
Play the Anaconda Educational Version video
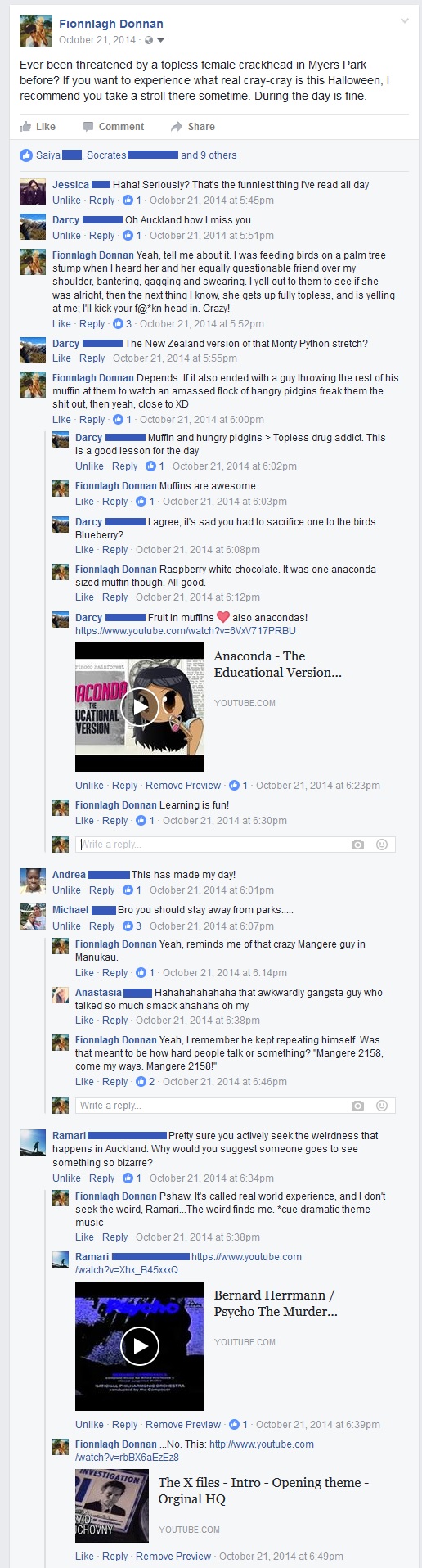coord(140,707)
